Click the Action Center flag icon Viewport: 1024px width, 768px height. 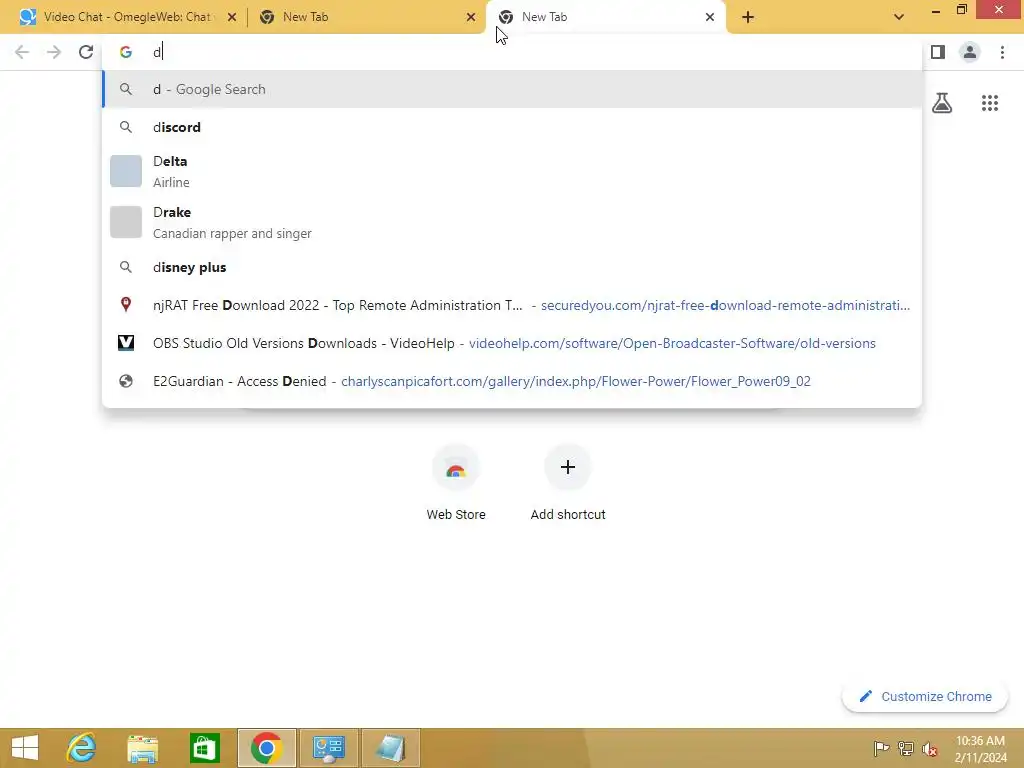pos(881,748)
